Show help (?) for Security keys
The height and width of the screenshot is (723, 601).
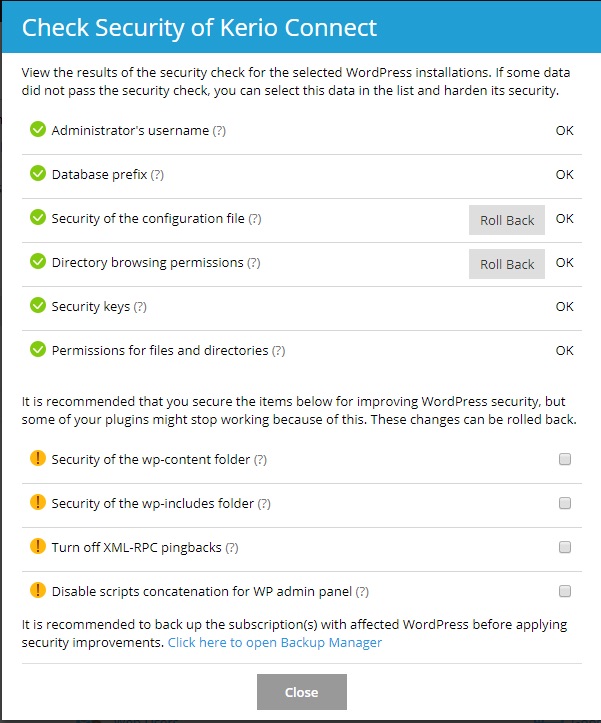pos(140,307)
